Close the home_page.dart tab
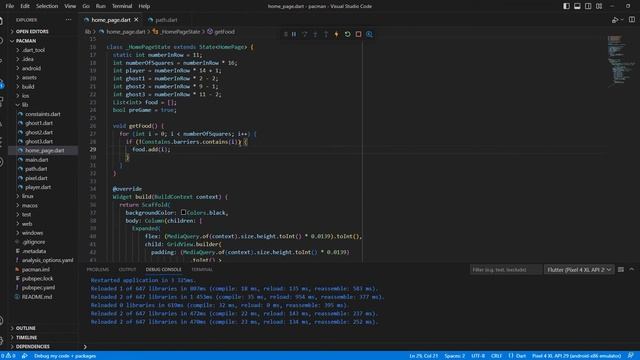Screen dimensions: 640x360 136,20
